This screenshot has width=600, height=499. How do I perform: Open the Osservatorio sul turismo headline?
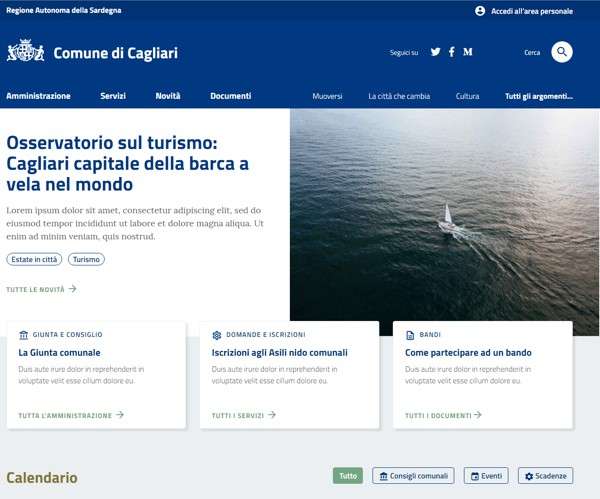click(128, 163)
